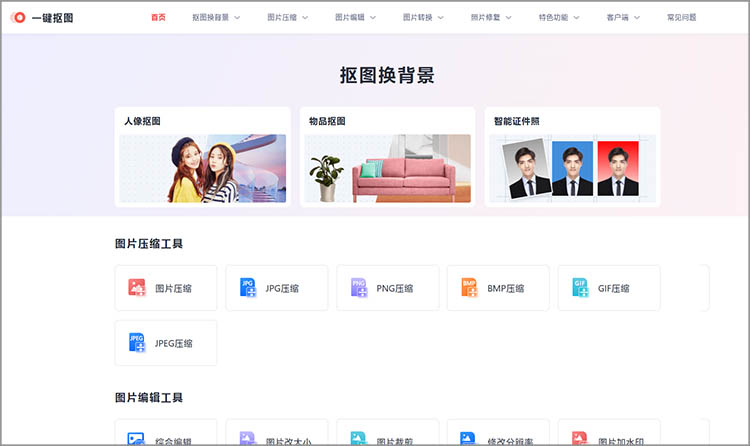Select the JPEG压缩 label text
The width and height of the screenshot is (750, 446).
(x=174, y=344)
